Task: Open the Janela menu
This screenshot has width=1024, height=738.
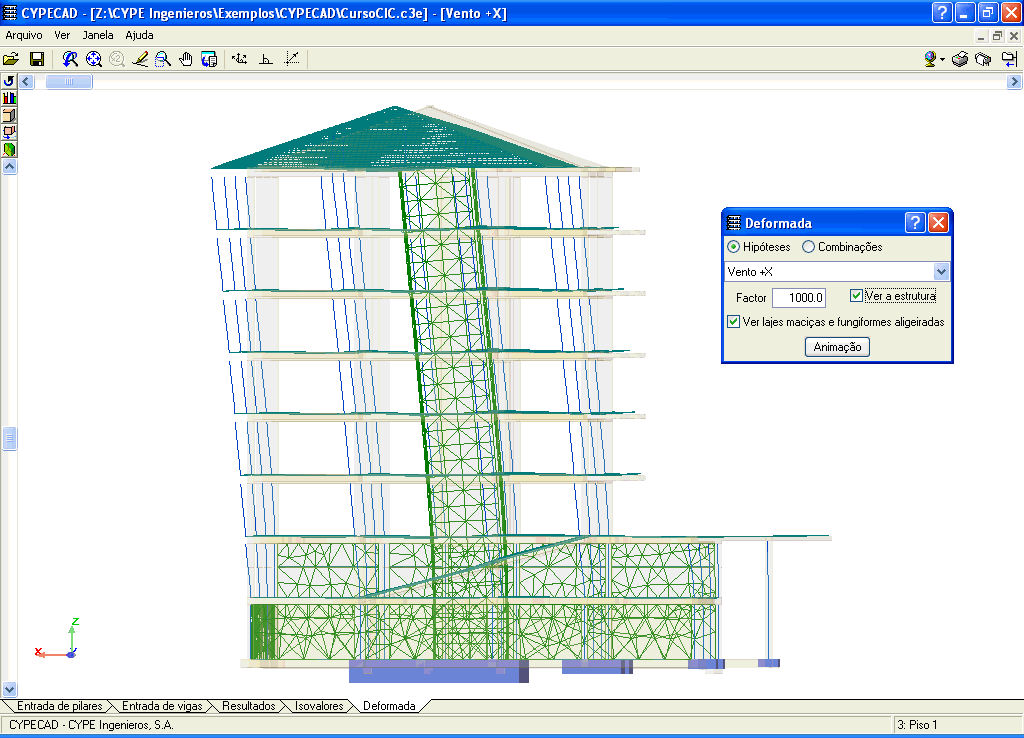Action: 98,35
